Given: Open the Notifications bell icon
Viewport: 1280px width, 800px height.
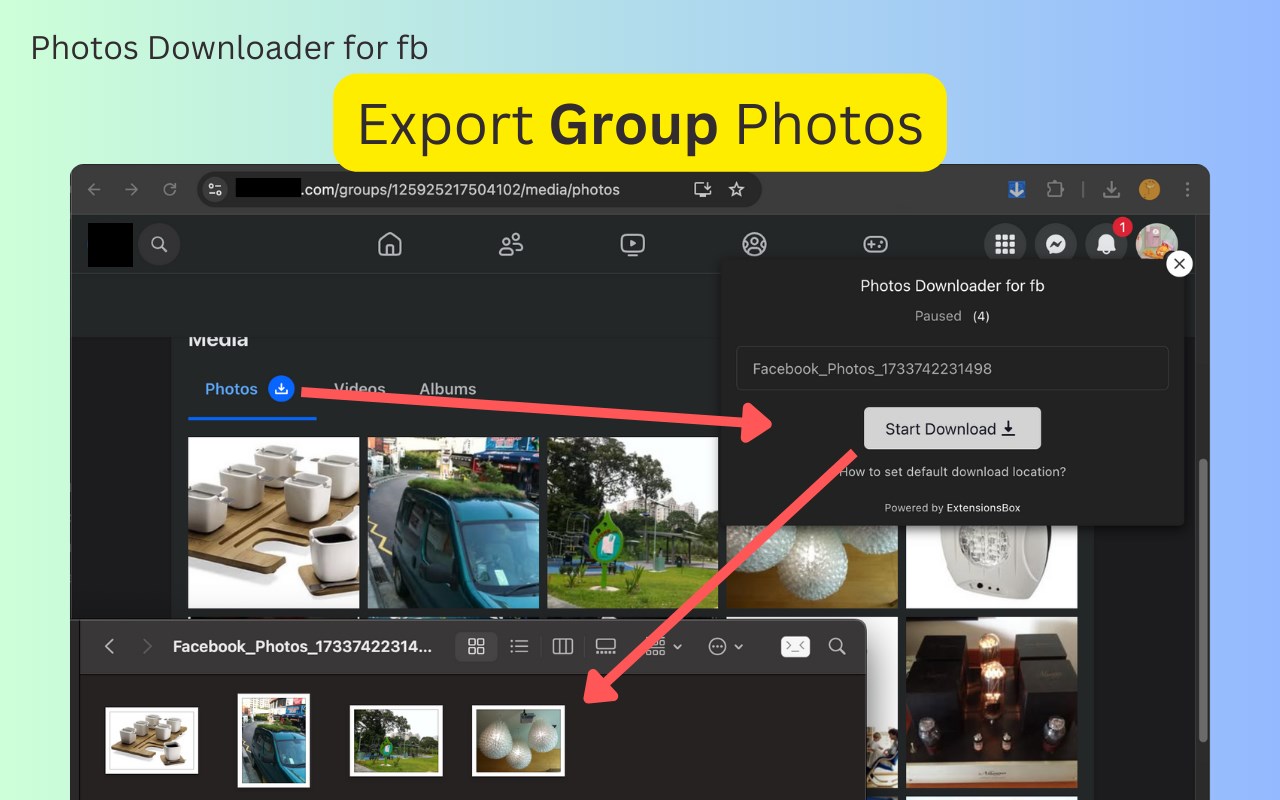Looking at the screenshot, I should click(1106, 244).
